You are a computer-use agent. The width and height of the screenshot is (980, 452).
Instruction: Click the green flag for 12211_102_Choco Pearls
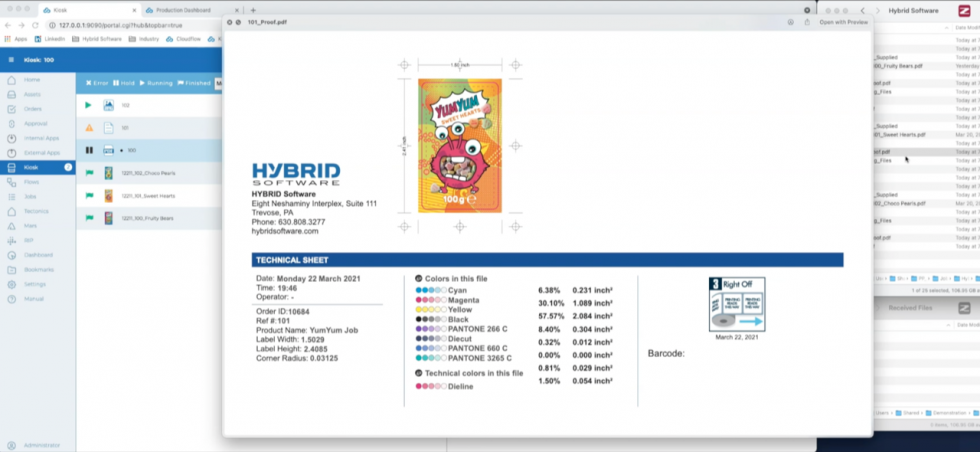pos(89,173)
